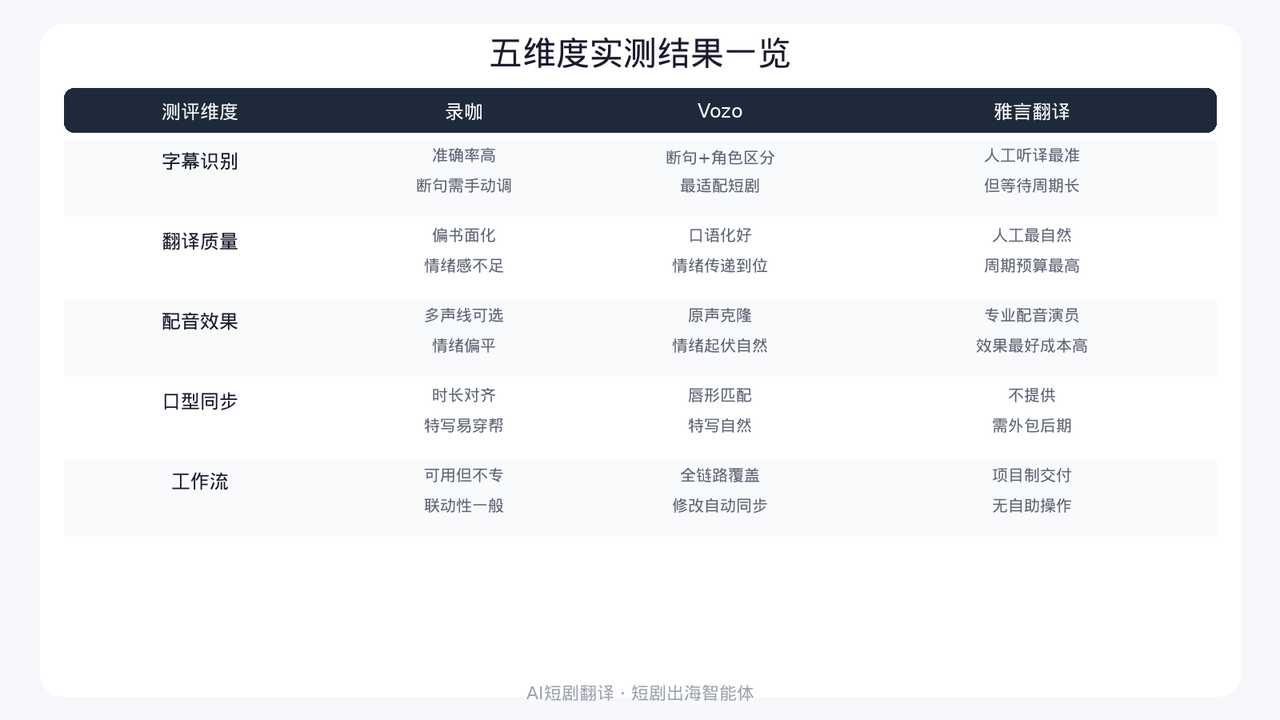Click the text 偏书面化
The height and width of the screenshot is (720, 1280).
[464, 235]
